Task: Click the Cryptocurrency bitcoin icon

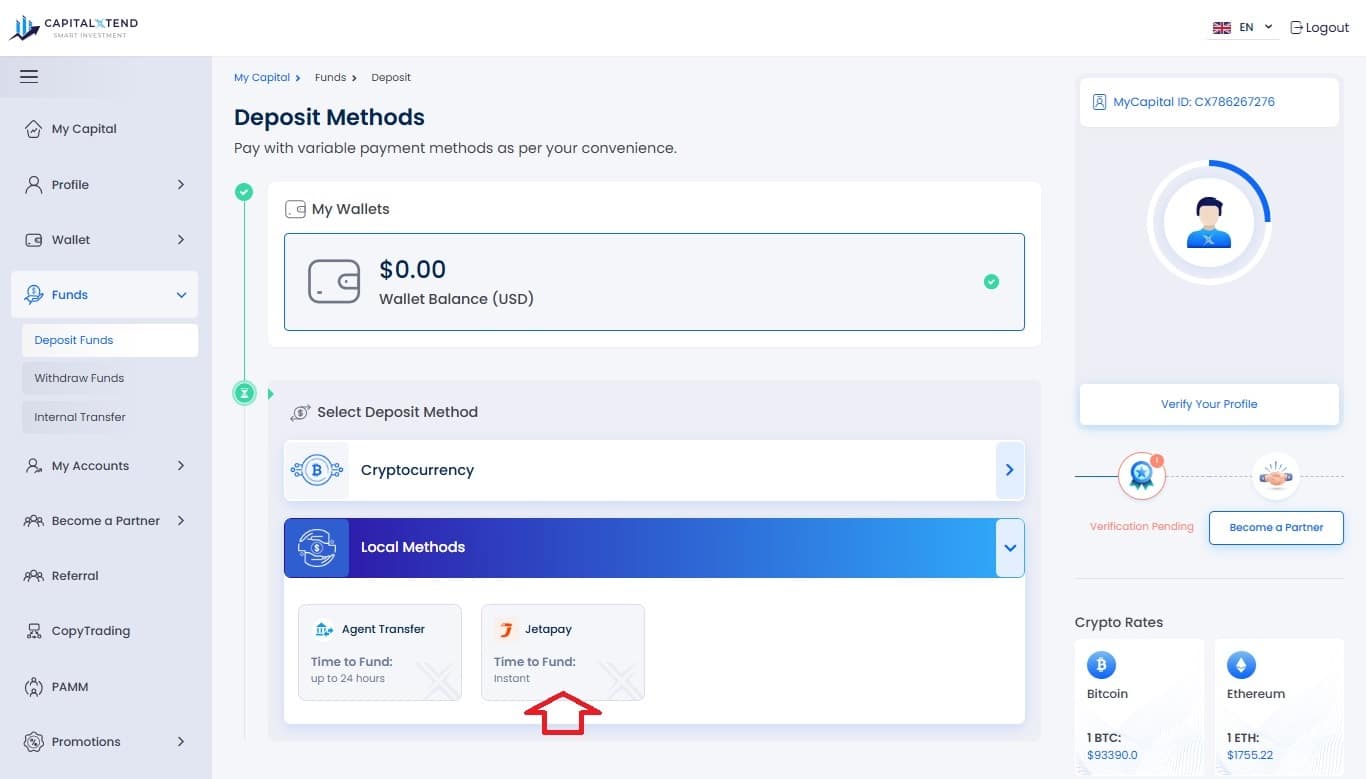Action: [x=317, y=470]
